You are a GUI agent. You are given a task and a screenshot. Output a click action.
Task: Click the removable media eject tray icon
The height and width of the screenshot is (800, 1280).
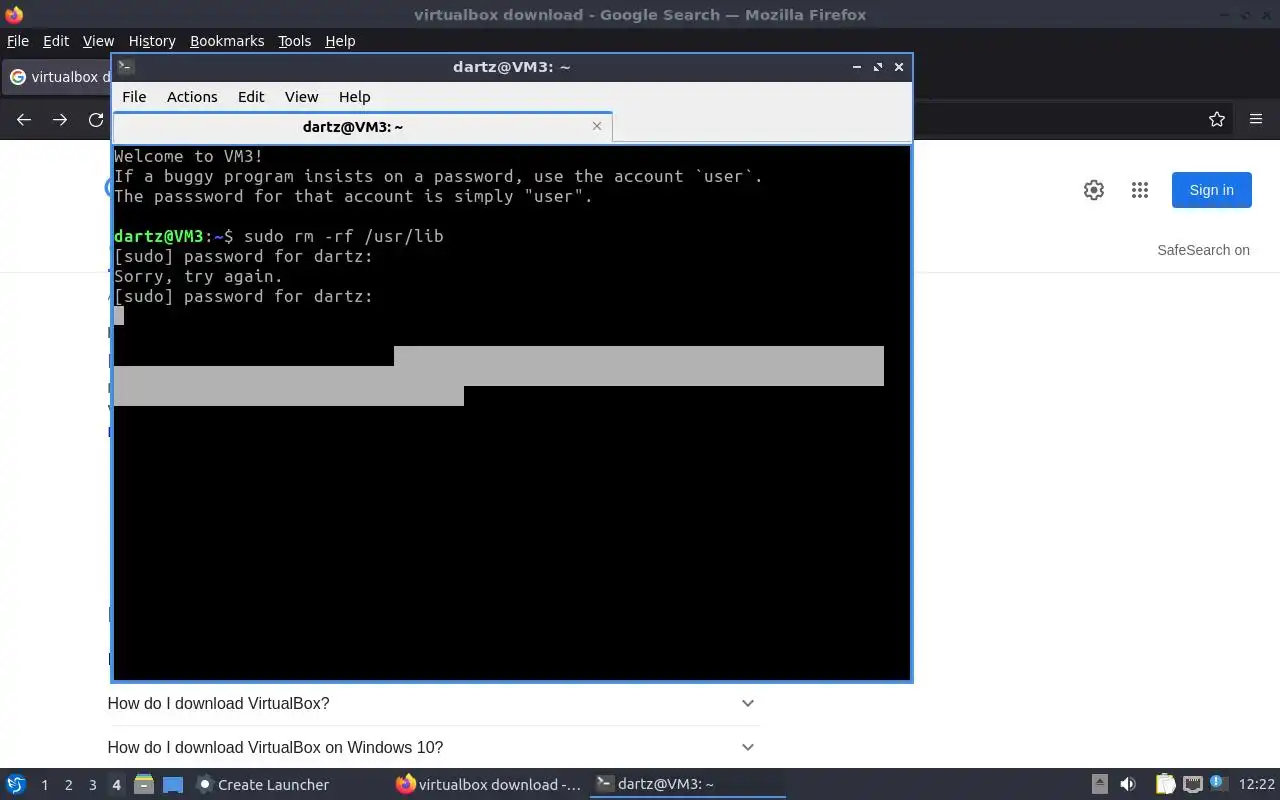coord(1099,784)
